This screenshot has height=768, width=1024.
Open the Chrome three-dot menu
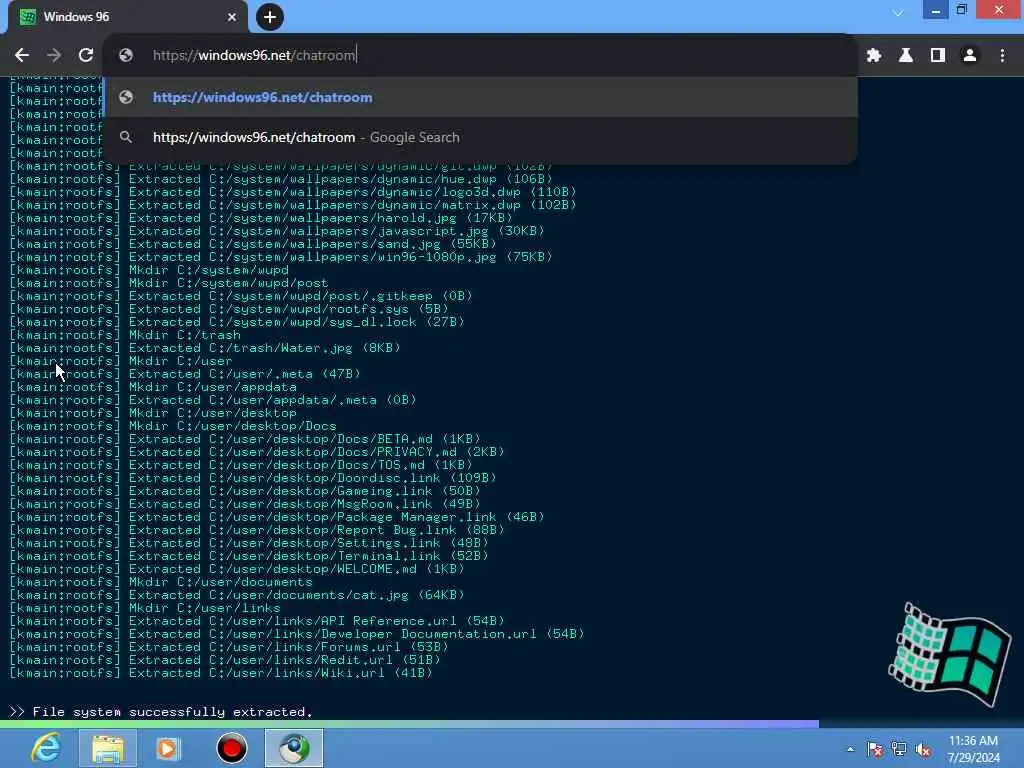[1002, 56]
